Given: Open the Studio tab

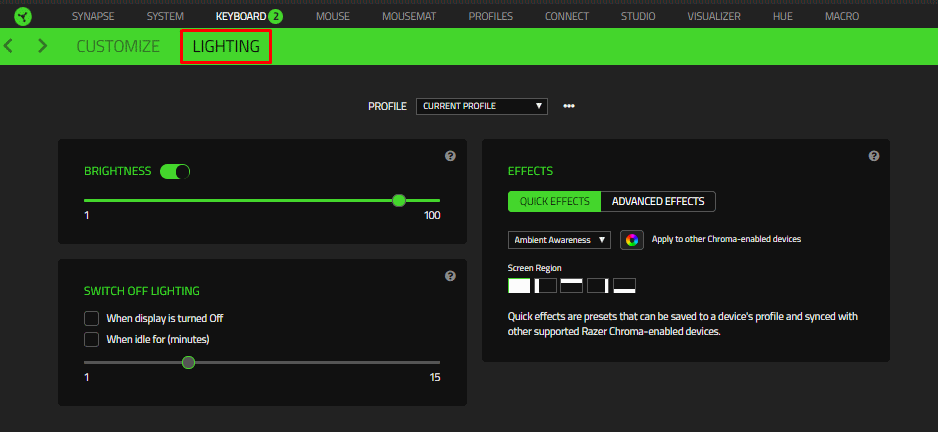Looking at the screenshot, I should [x=638, y=16].
